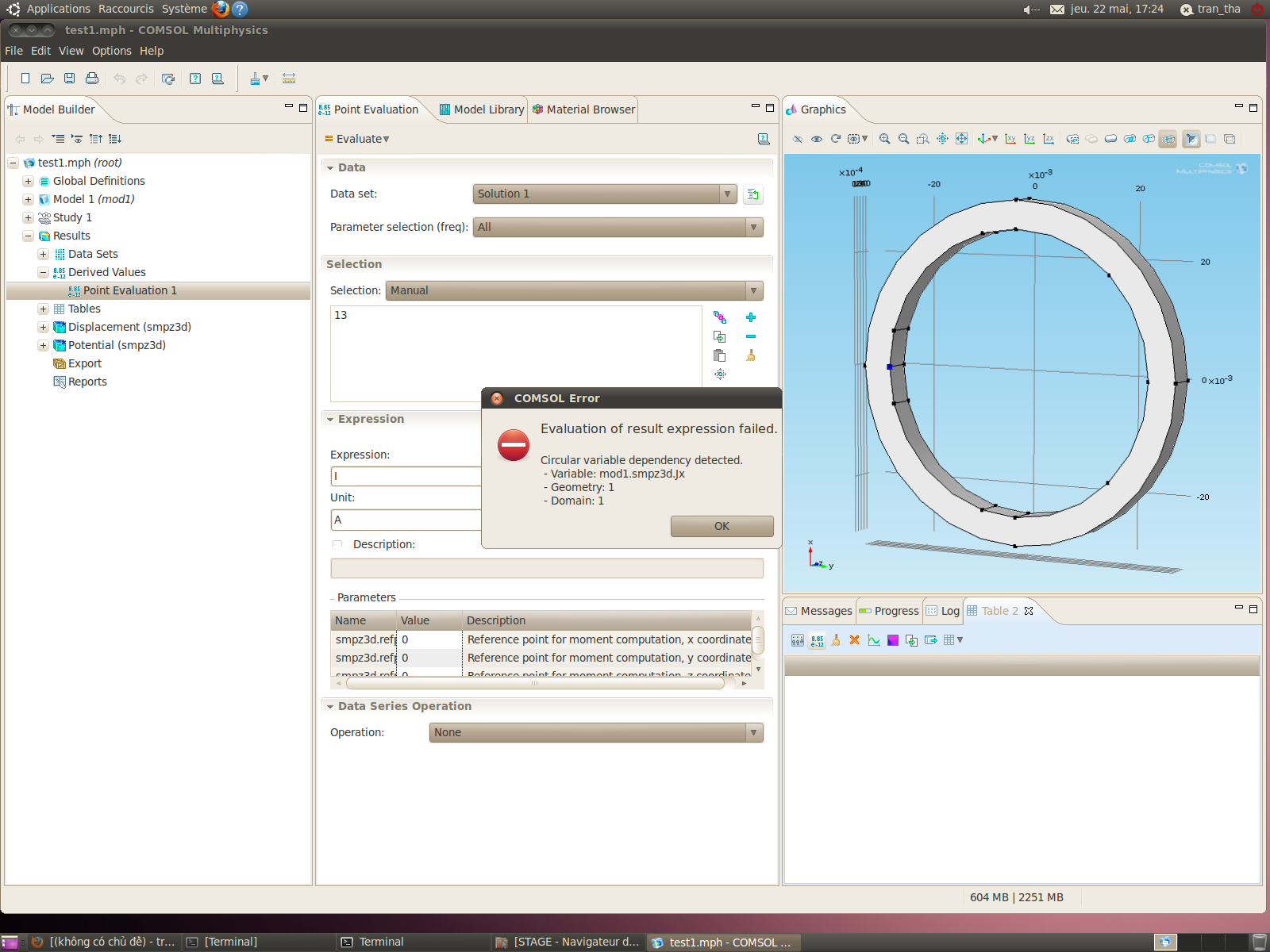The height and width of the screenshot is (952, 1270).
Task: Switch Graphics to xy view
Action: 1010,139
